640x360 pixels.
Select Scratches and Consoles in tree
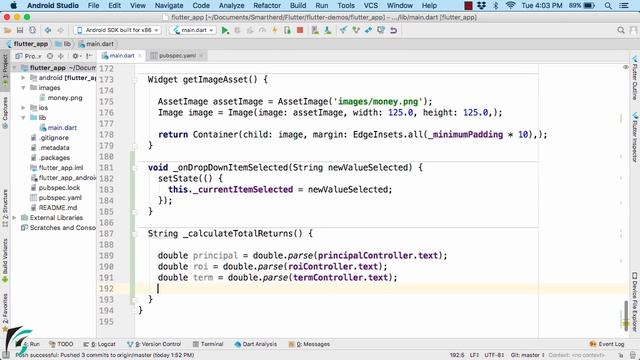pyautogui.click(x=58, y=228)
